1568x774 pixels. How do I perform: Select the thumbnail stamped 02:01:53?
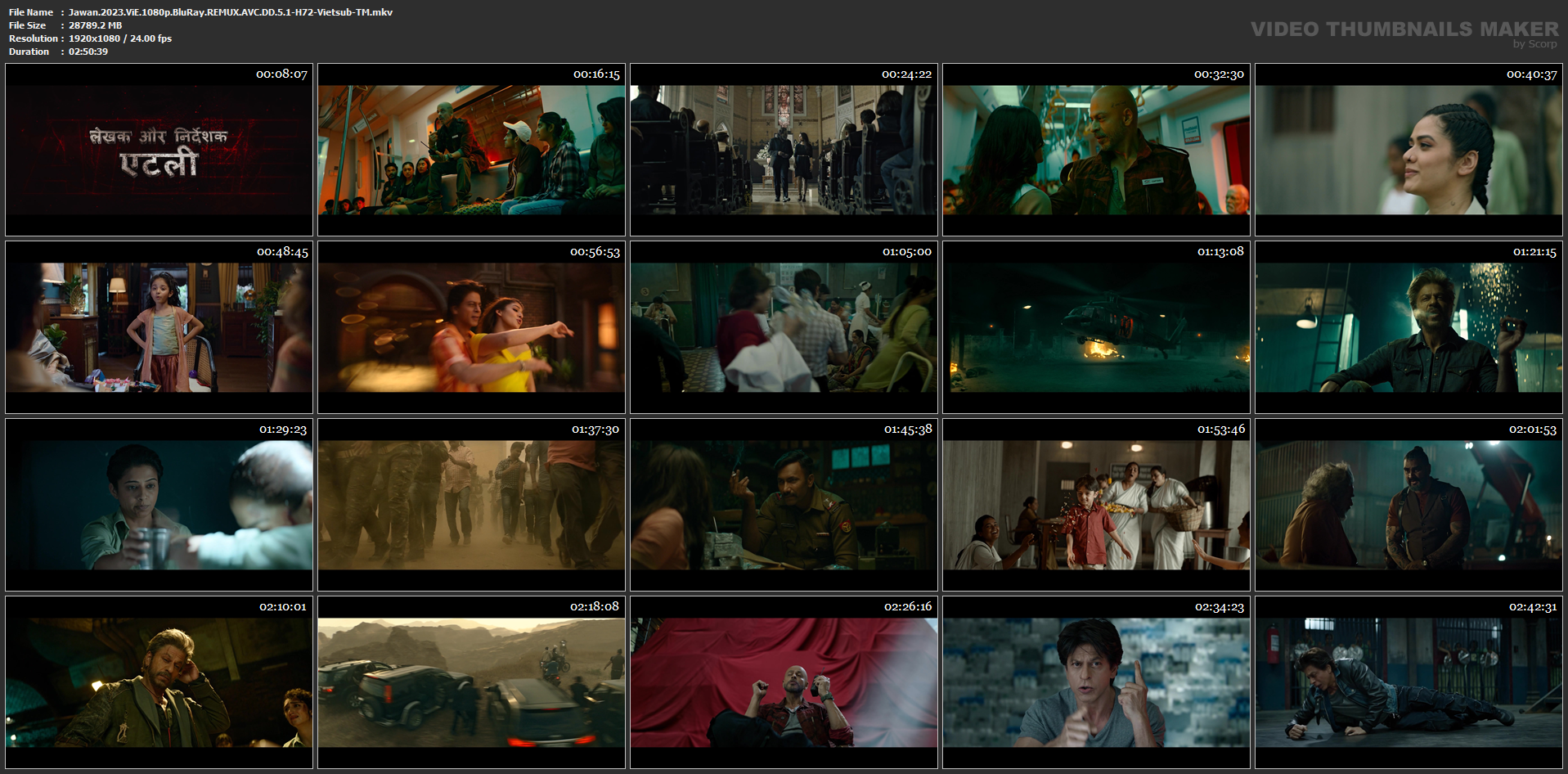[x=1409, y=505]
